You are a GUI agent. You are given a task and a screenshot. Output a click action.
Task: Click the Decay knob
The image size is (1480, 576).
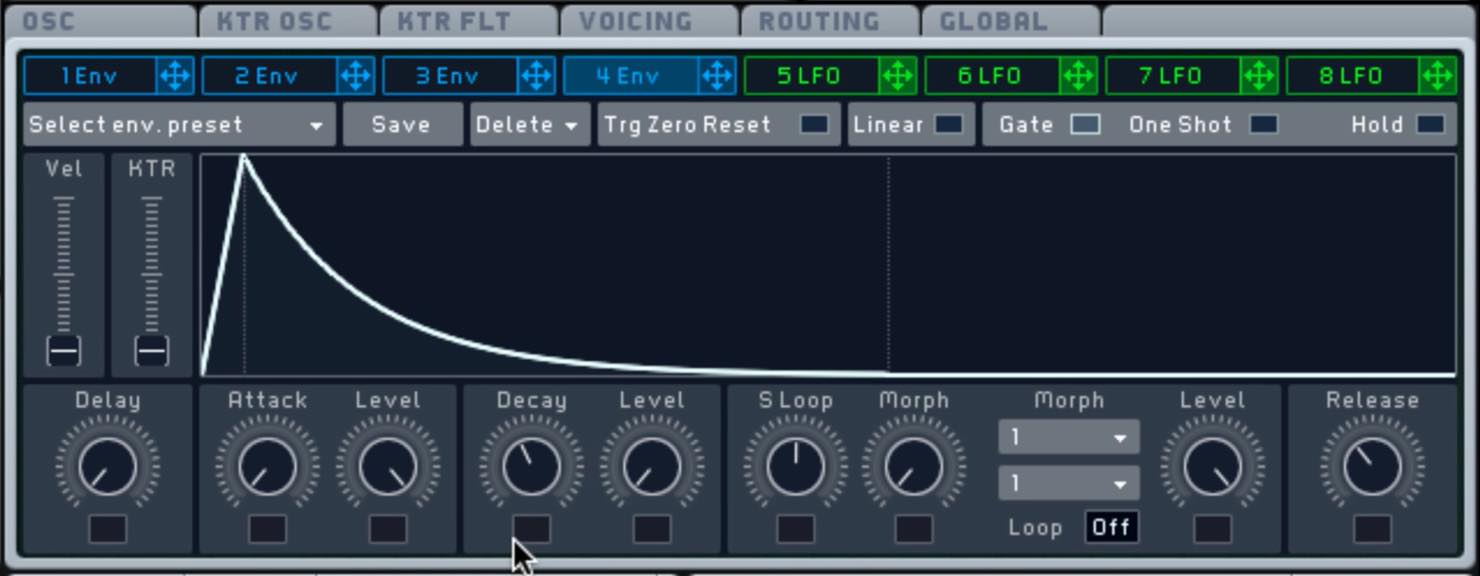pos(531,466)
